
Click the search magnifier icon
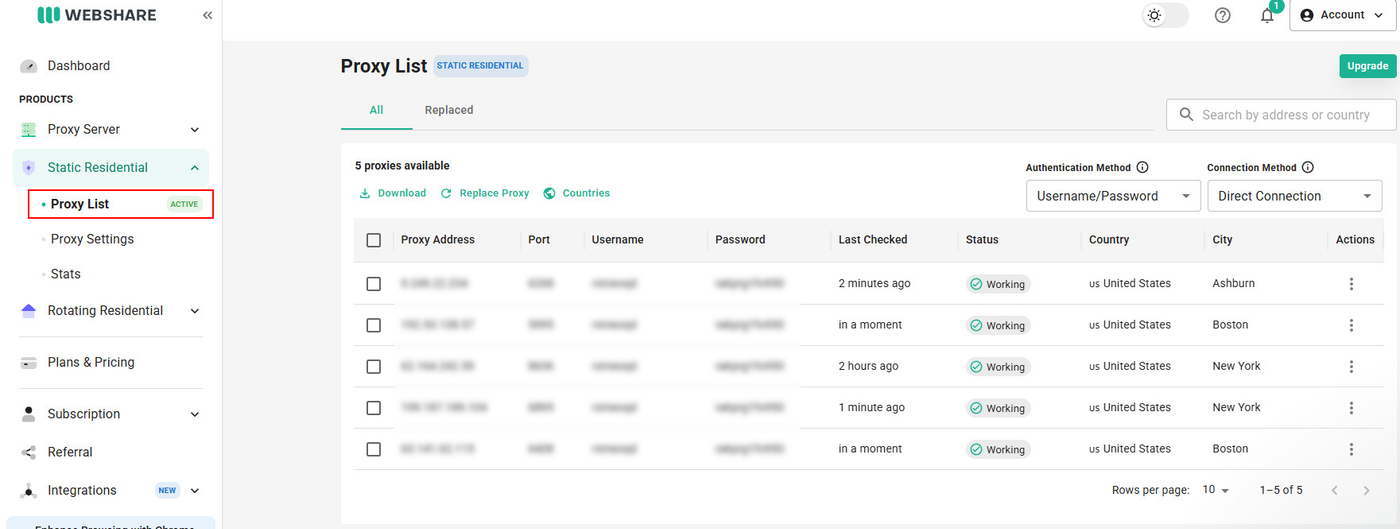pos(1187,115)
